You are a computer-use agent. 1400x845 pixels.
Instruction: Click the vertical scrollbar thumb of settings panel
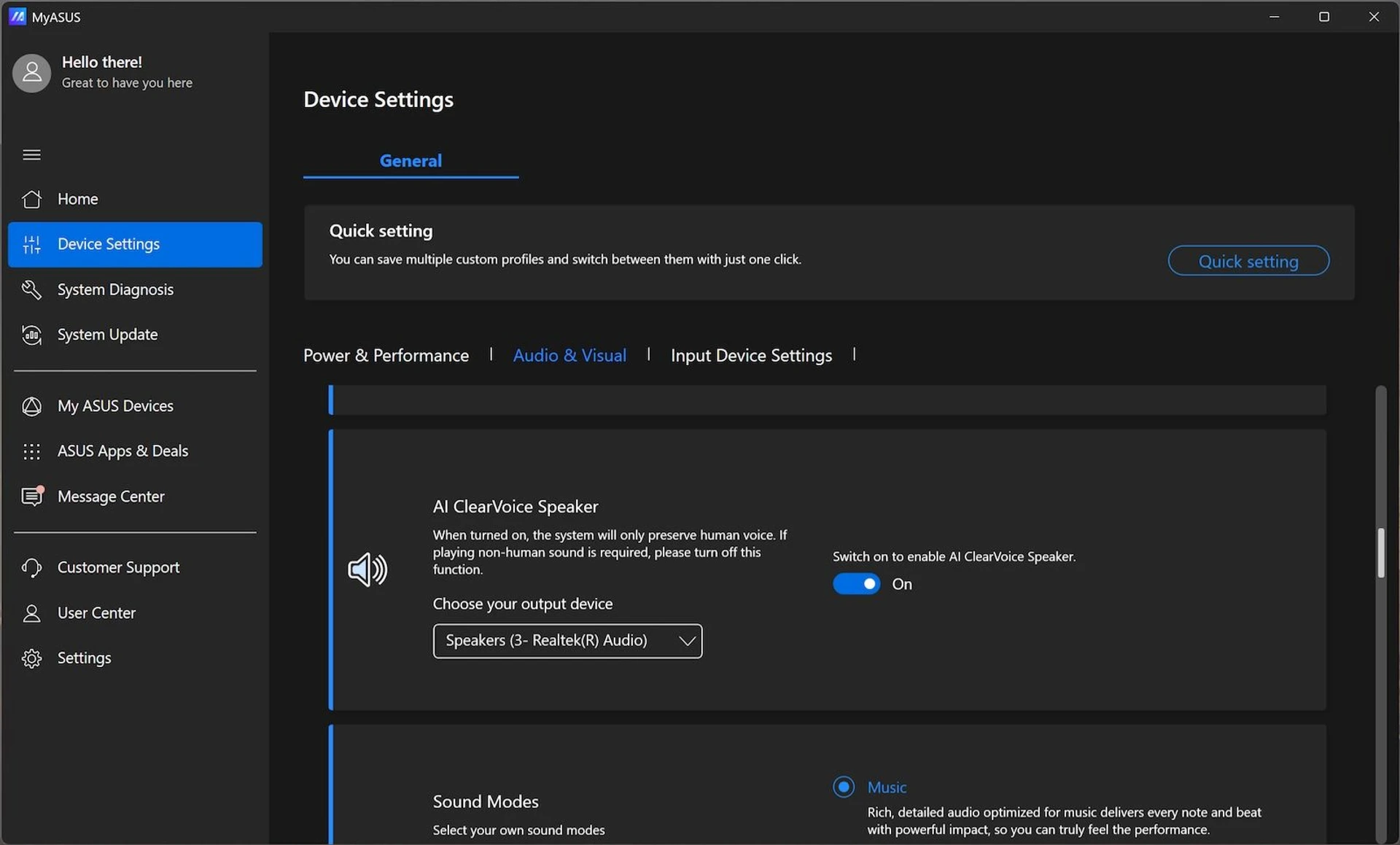(1380, 553)
